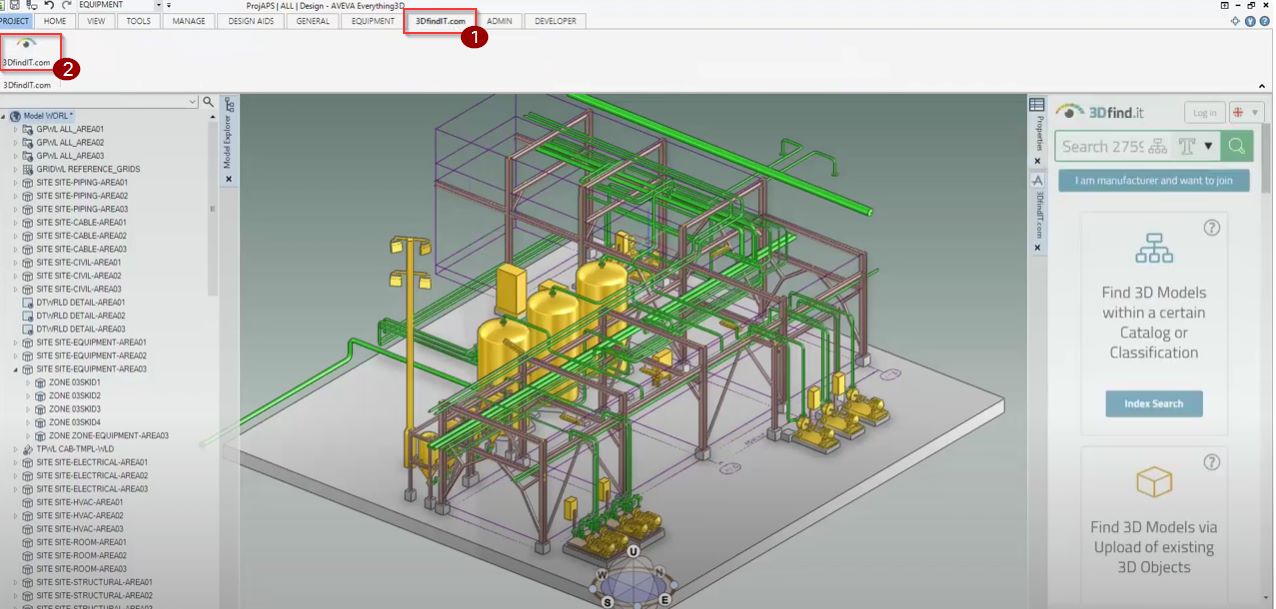
Task: Open the EQUIPMENT discipline dropdown in title bar
Action: [x=158, y=5]
